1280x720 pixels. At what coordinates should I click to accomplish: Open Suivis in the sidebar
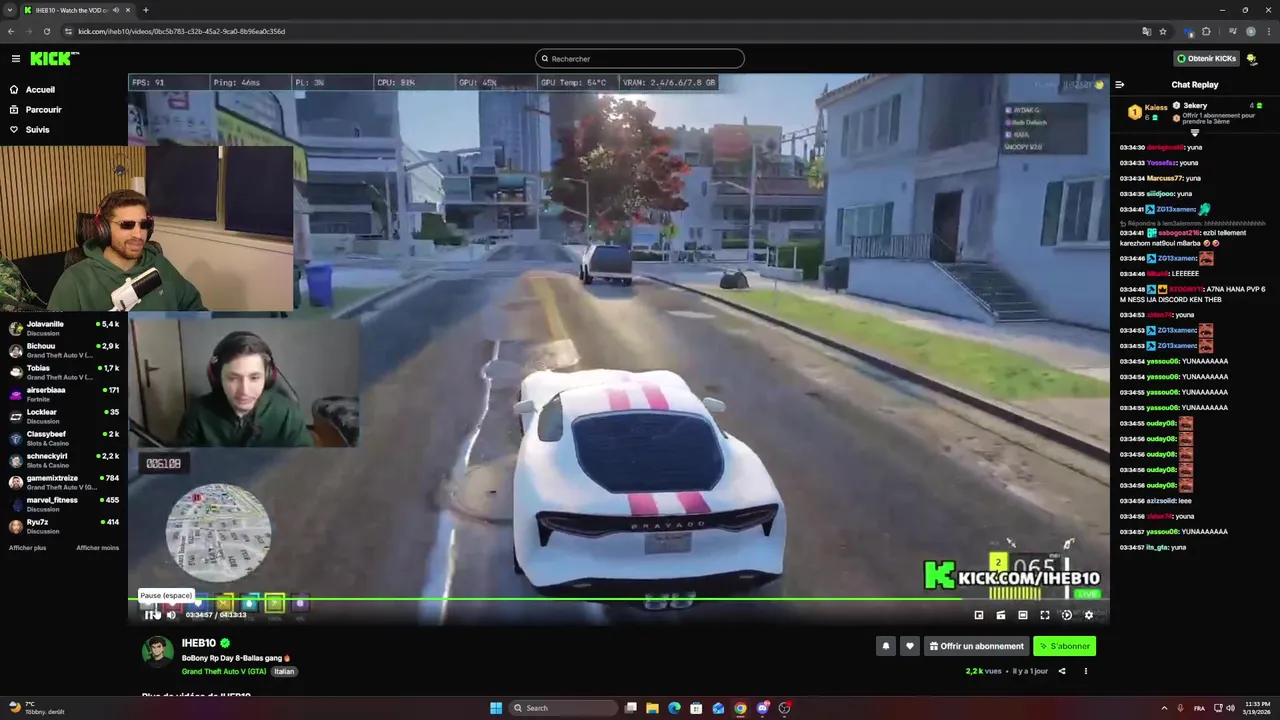(30, 130)
